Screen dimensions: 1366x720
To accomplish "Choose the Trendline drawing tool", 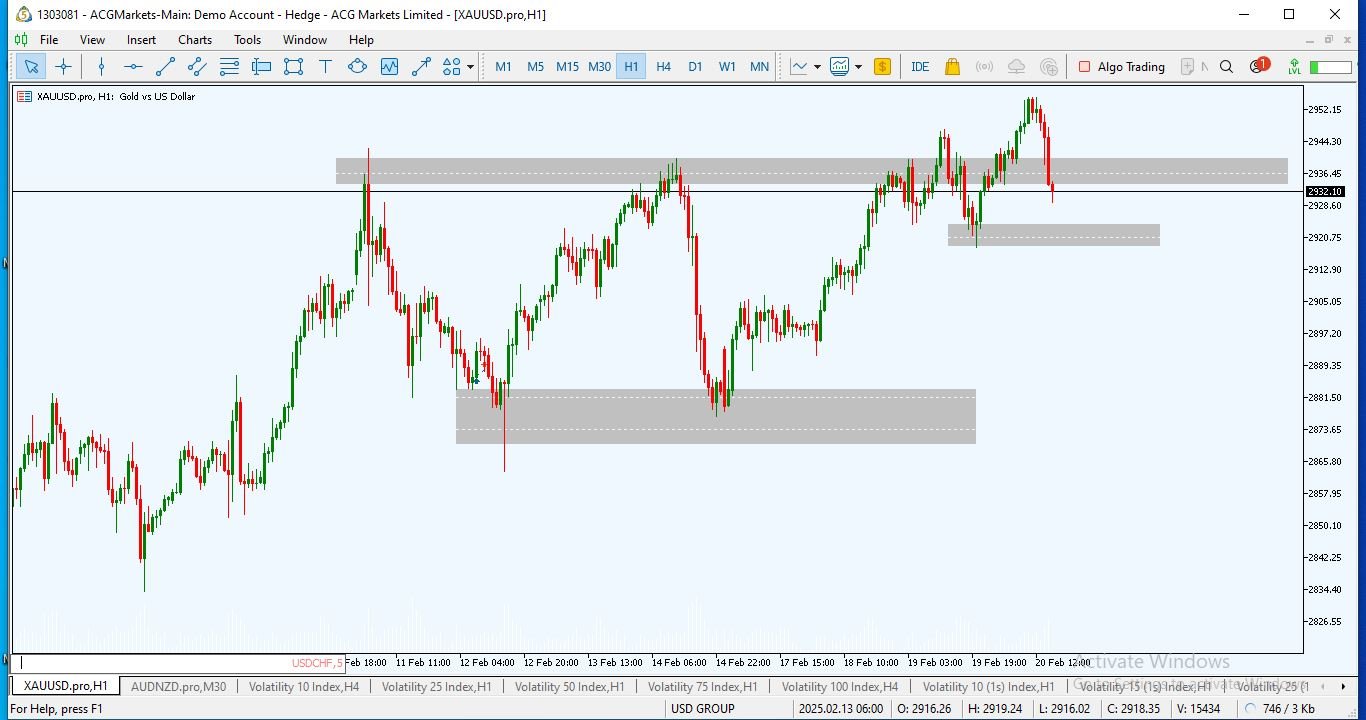I will [165, 67].
